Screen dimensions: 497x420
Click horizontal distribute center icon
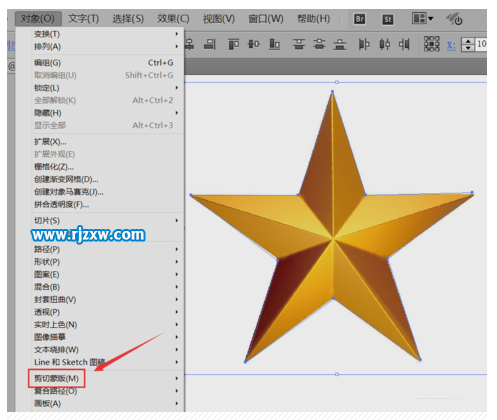[384, 44]
